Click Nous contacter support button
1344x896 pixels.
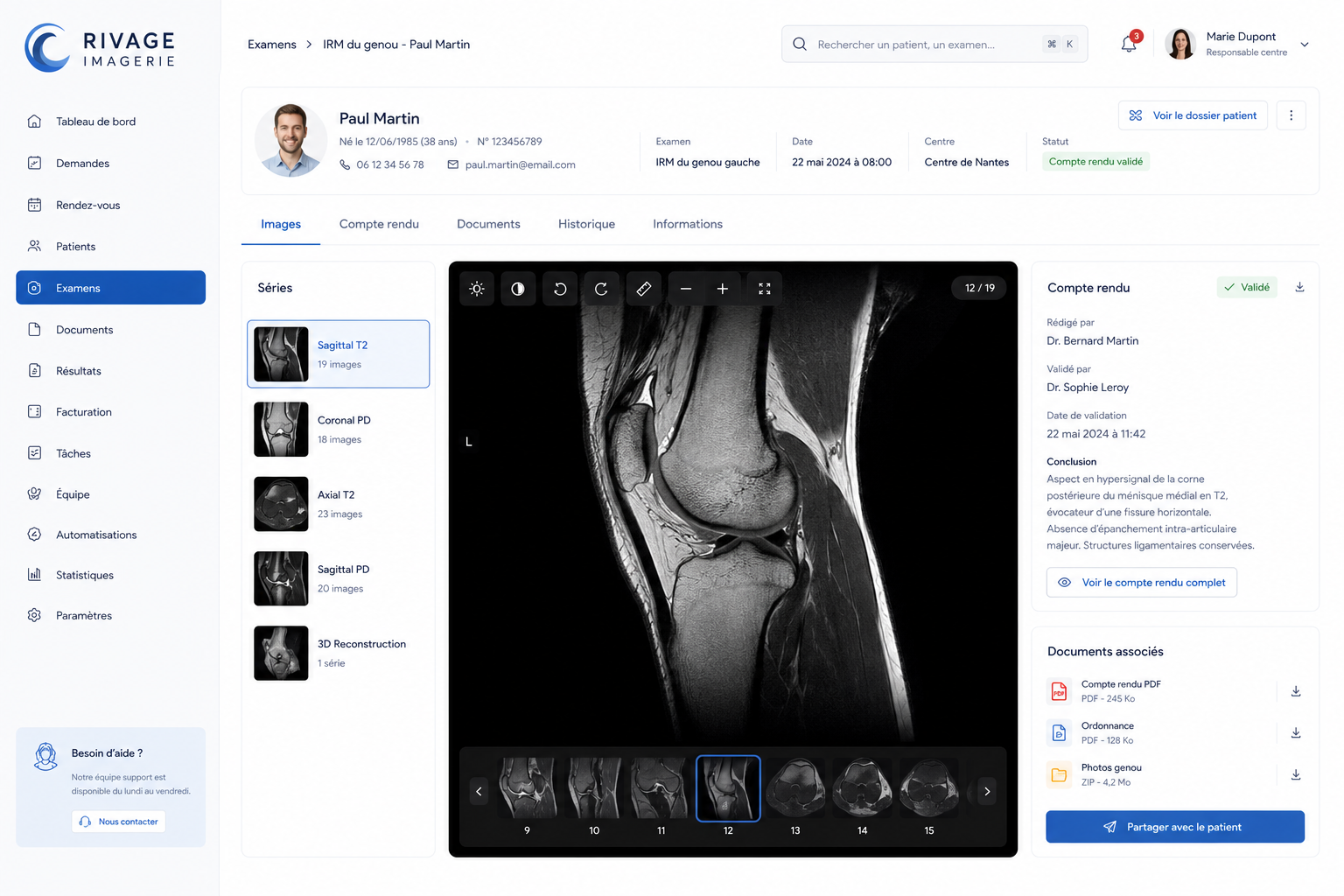point(118,822)
